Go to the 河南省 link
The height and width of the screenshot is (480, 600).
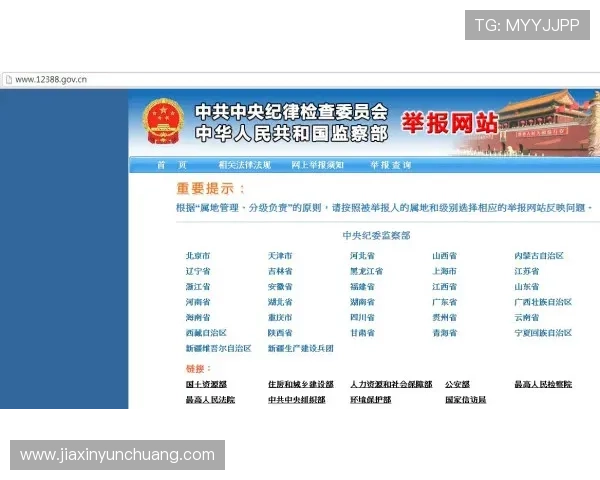pyautogui.click(x=198, y=302)
